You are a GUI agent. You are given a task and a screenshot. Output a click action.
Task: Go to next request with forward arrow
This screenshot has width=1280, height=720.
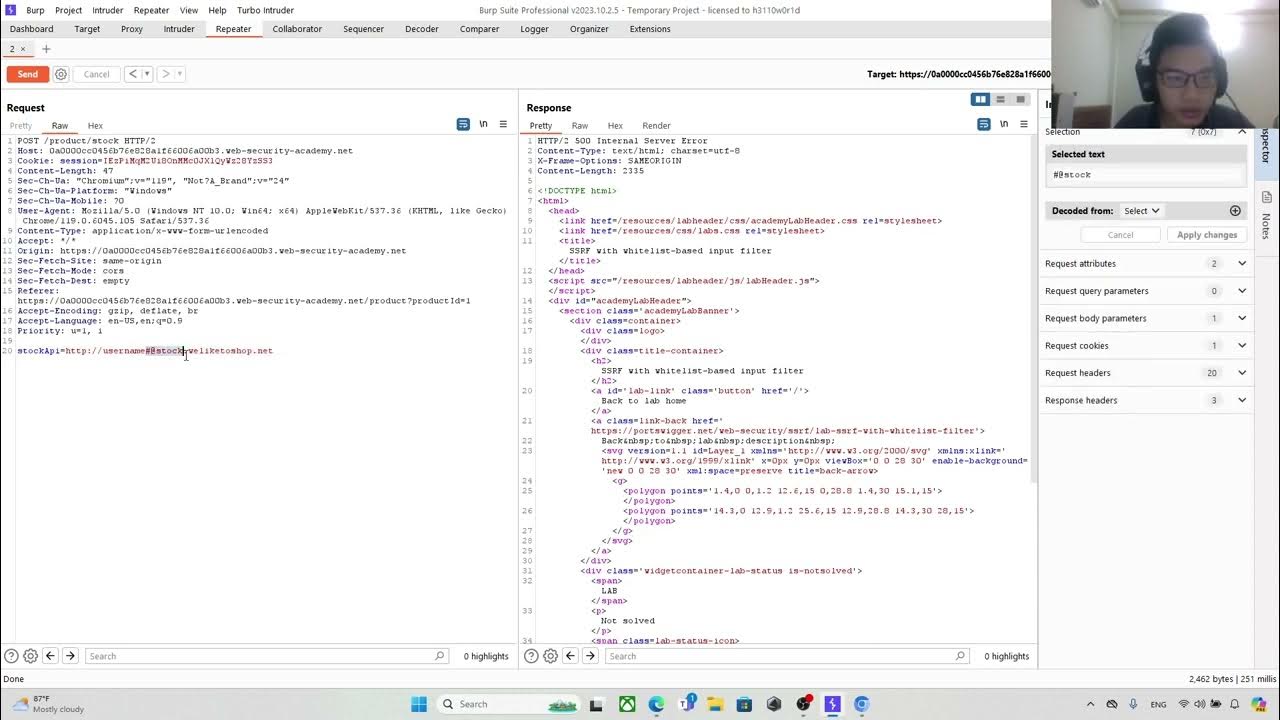click(166, 74)
